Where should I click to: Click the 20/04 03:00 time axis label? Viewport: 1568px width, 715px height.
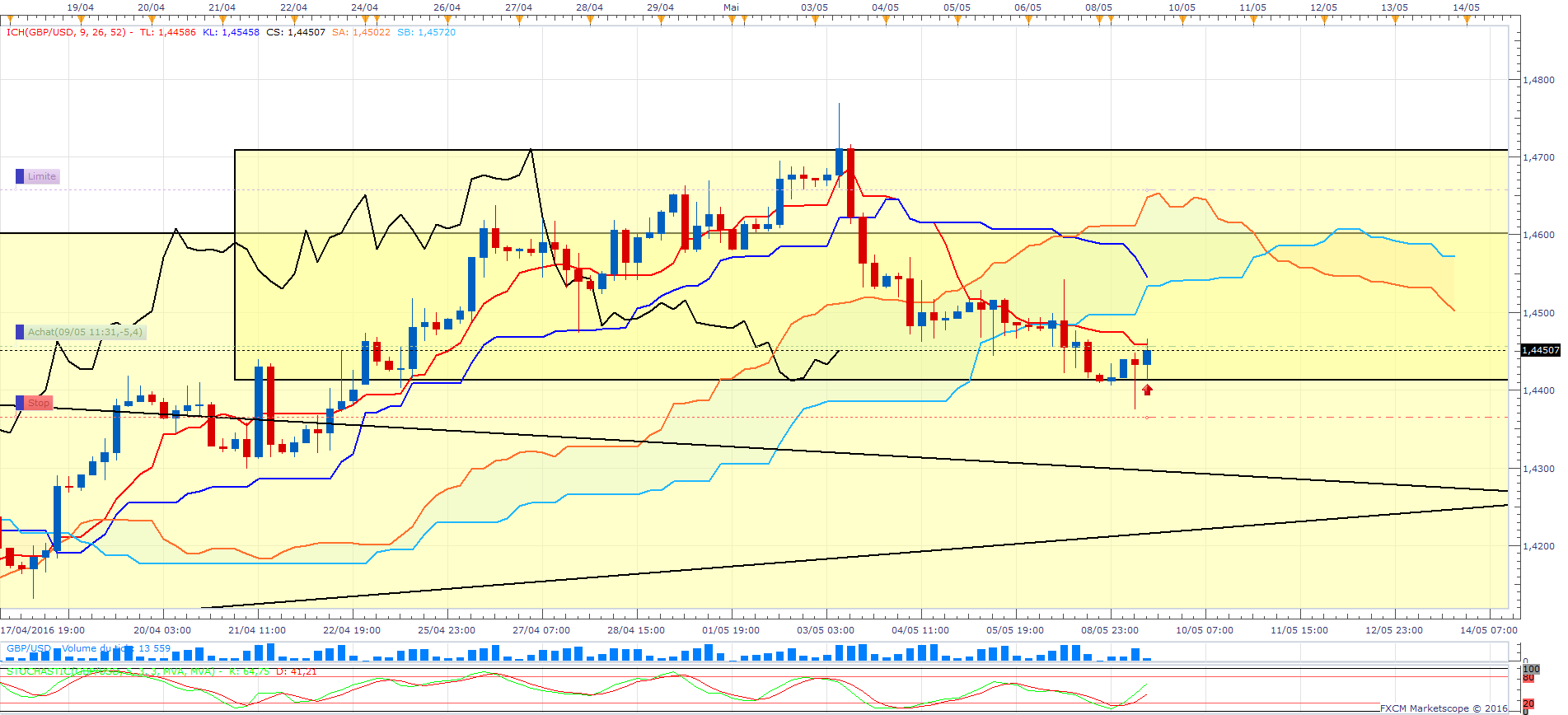click(162, 630)
